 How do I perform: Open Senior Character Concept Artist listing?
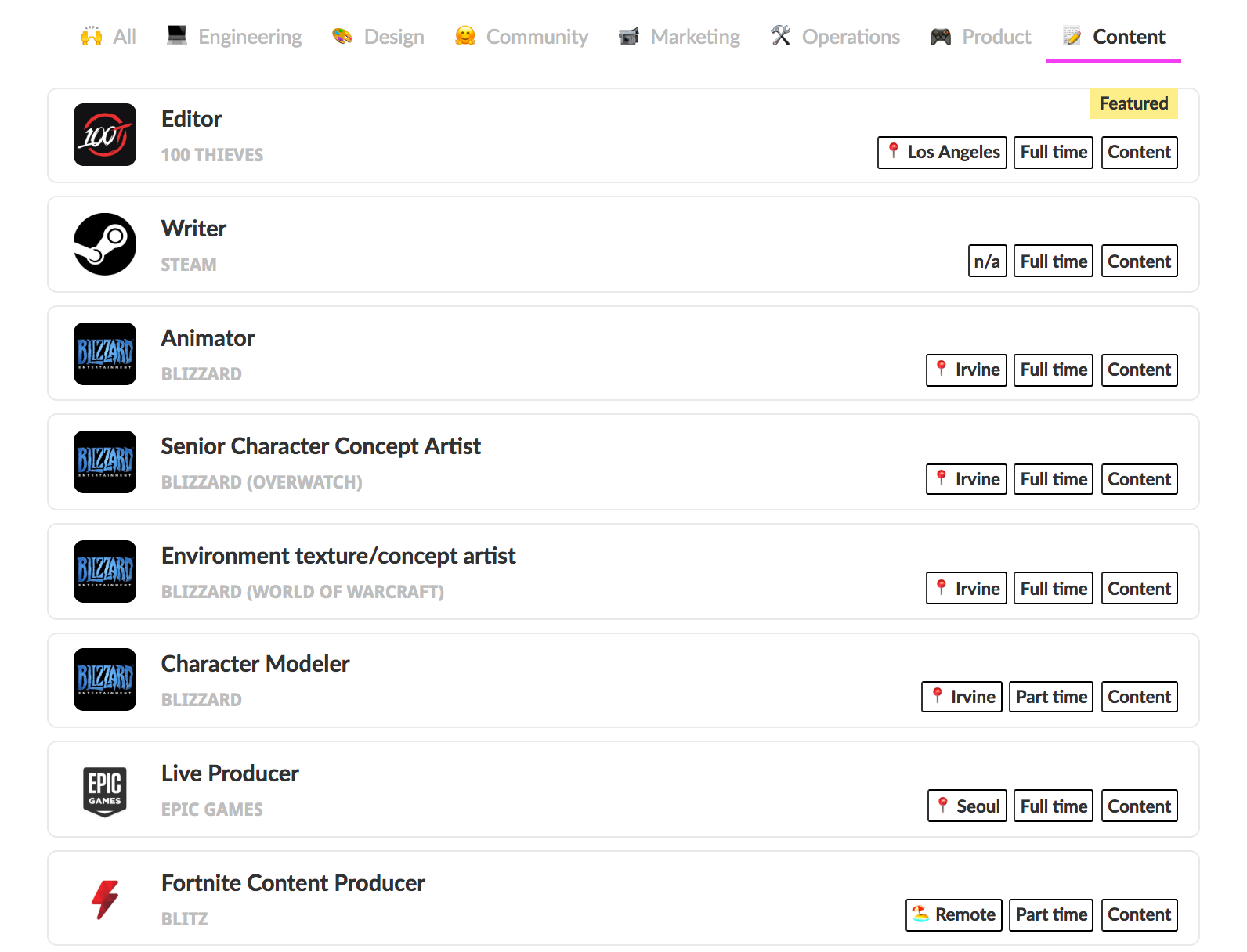point(623,462)
